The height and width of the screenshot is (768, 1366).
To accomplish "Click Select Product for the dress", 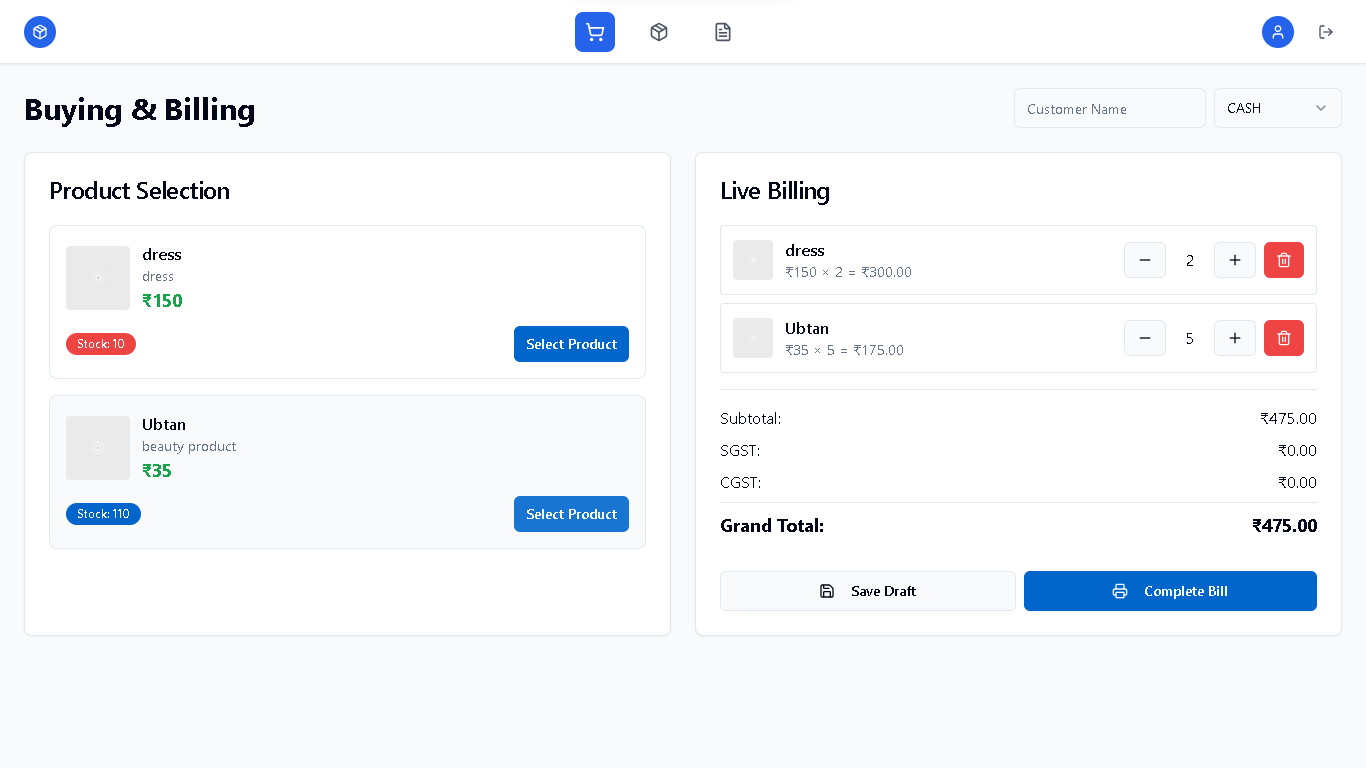I will pos(571,343).
